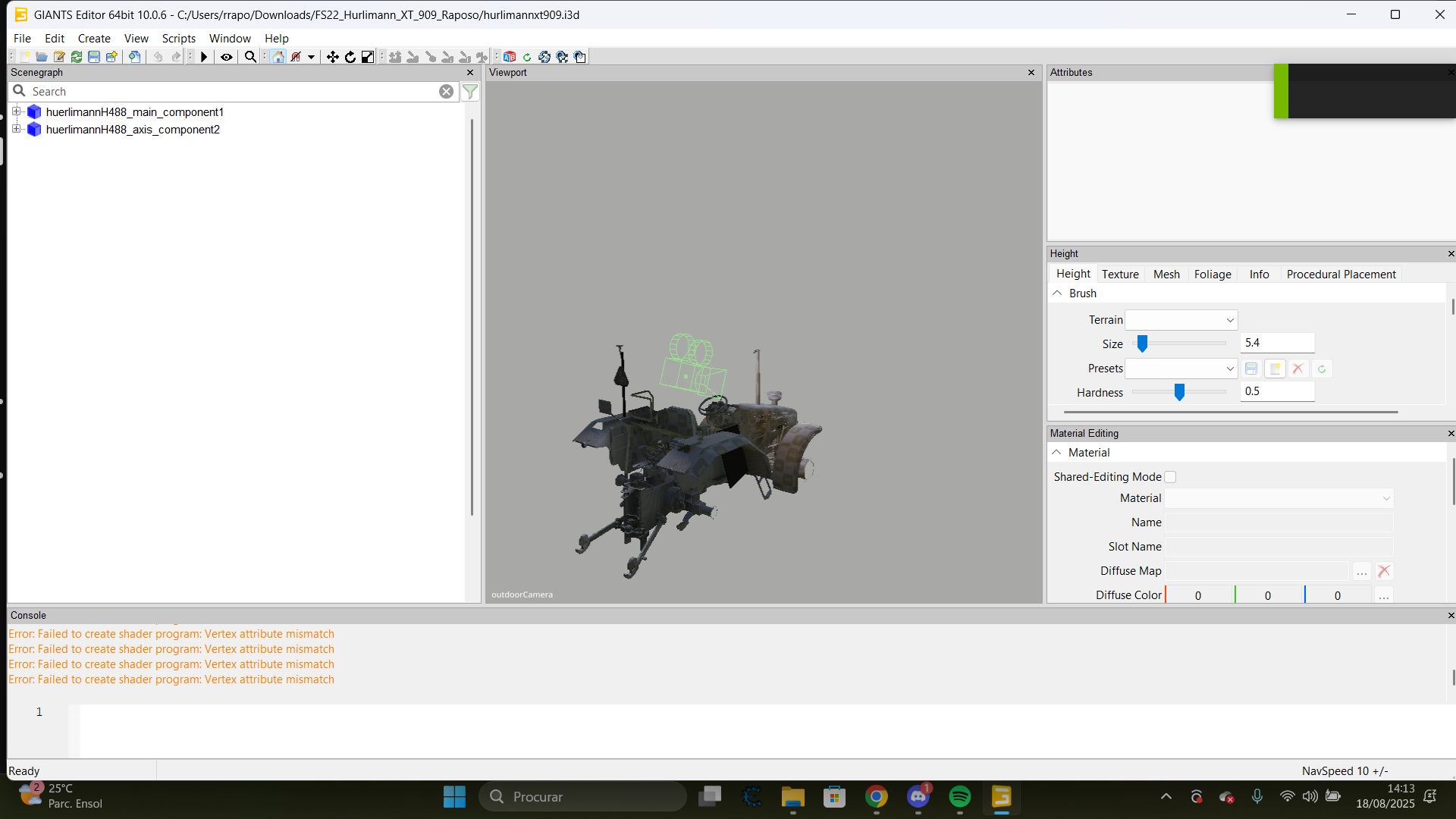Select the Rotate tool

pos(350,57)
